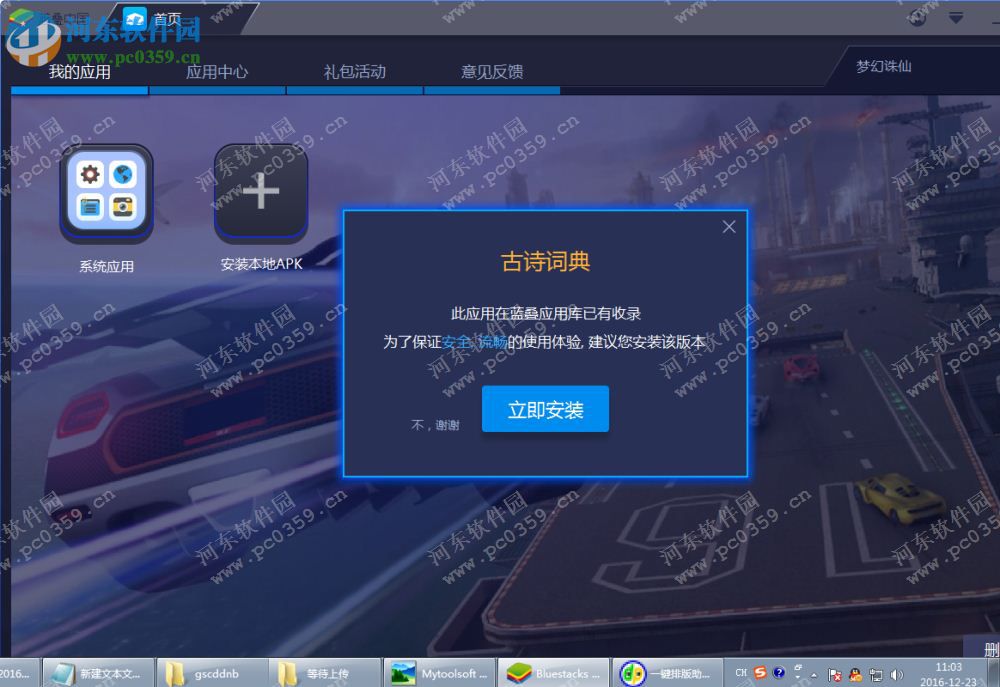The width and height of the screenshot is (1000, 687).
Task: Open the 系统应用 system apps folder
Action: (x=106, y=195)
